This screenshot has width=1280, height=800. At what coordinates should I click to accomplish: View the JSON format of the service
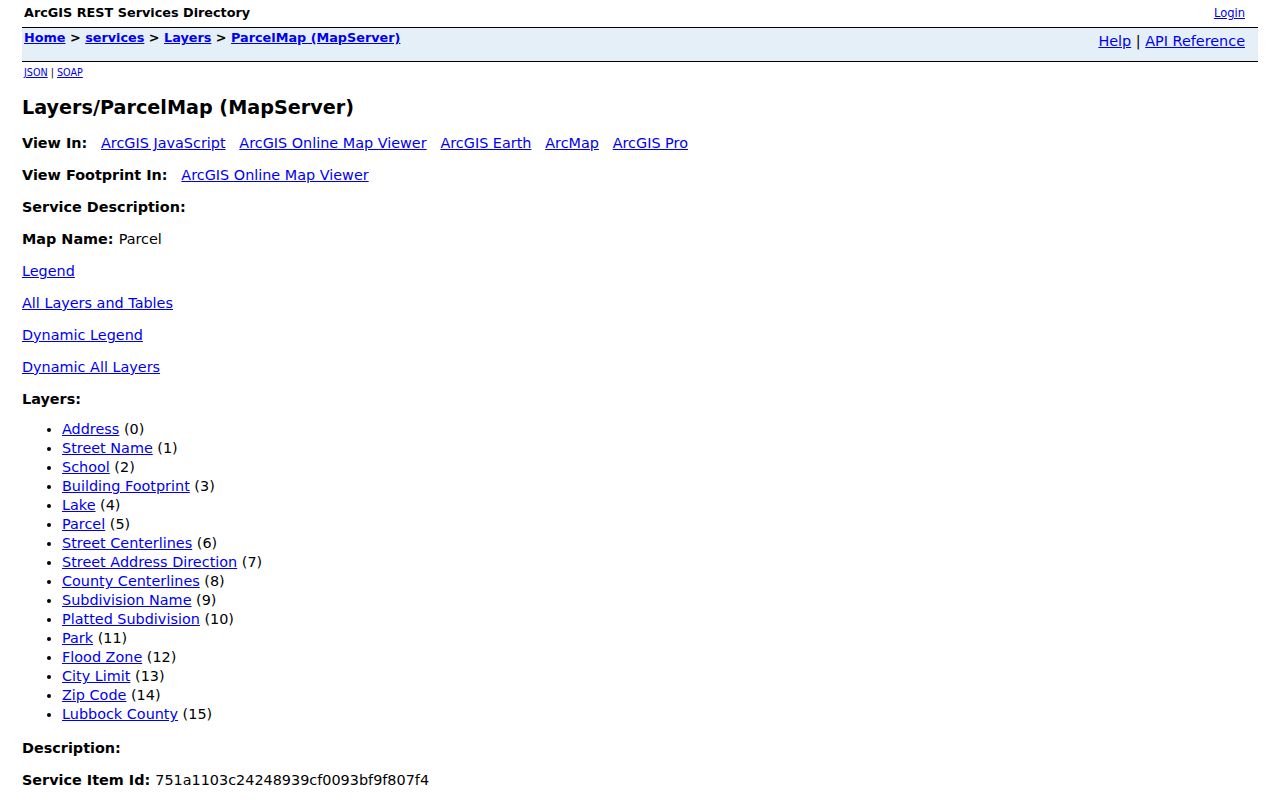[36, 73]
